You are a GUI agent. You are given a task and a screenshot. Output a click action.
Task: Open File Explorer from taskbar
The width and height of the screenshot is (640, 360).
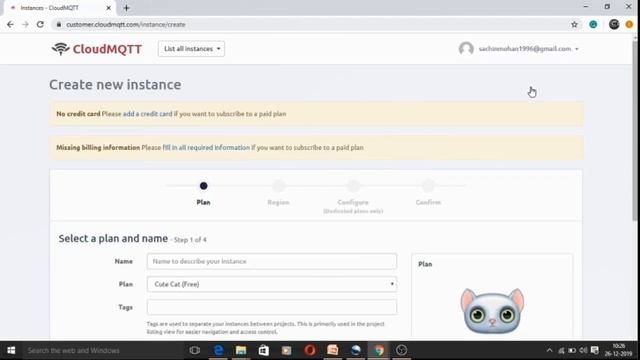pos(241,350)
